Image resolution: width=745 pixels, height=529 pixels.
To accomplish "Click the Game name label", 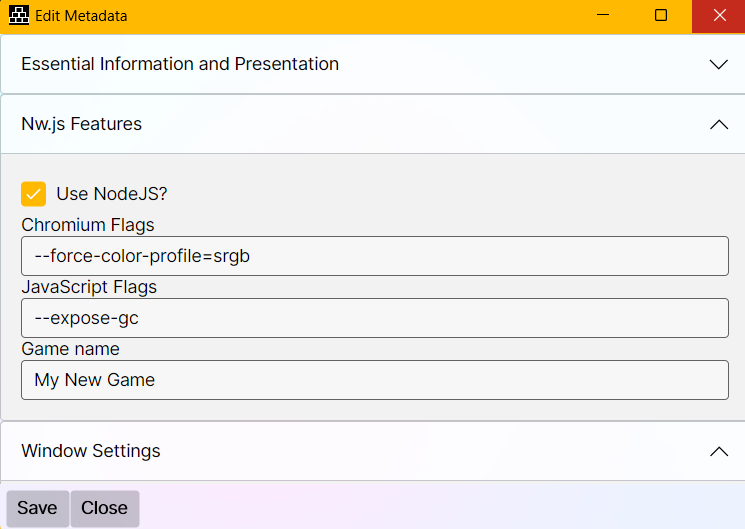I will (x=70, y=349).
